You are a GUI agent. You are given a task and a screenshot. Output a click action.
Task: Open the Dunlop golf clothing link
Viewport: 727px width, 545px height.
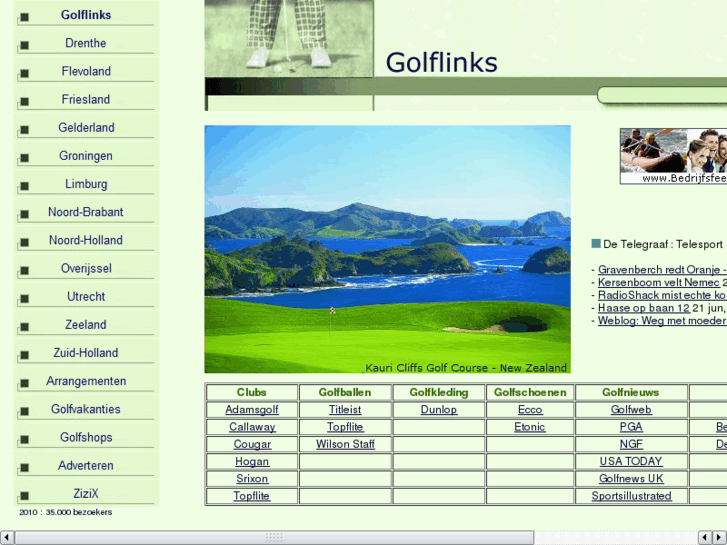coord(439,410)
